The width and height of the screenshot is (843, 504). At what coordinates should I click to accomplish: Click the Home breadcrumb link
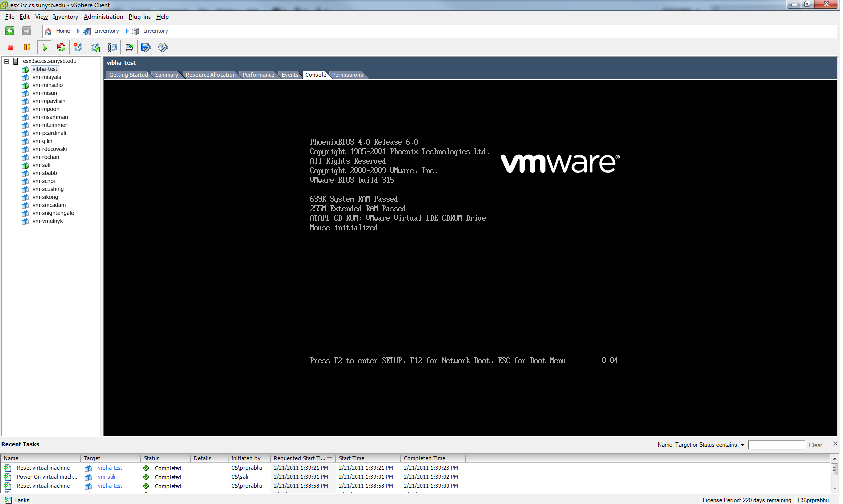[63, 31]
